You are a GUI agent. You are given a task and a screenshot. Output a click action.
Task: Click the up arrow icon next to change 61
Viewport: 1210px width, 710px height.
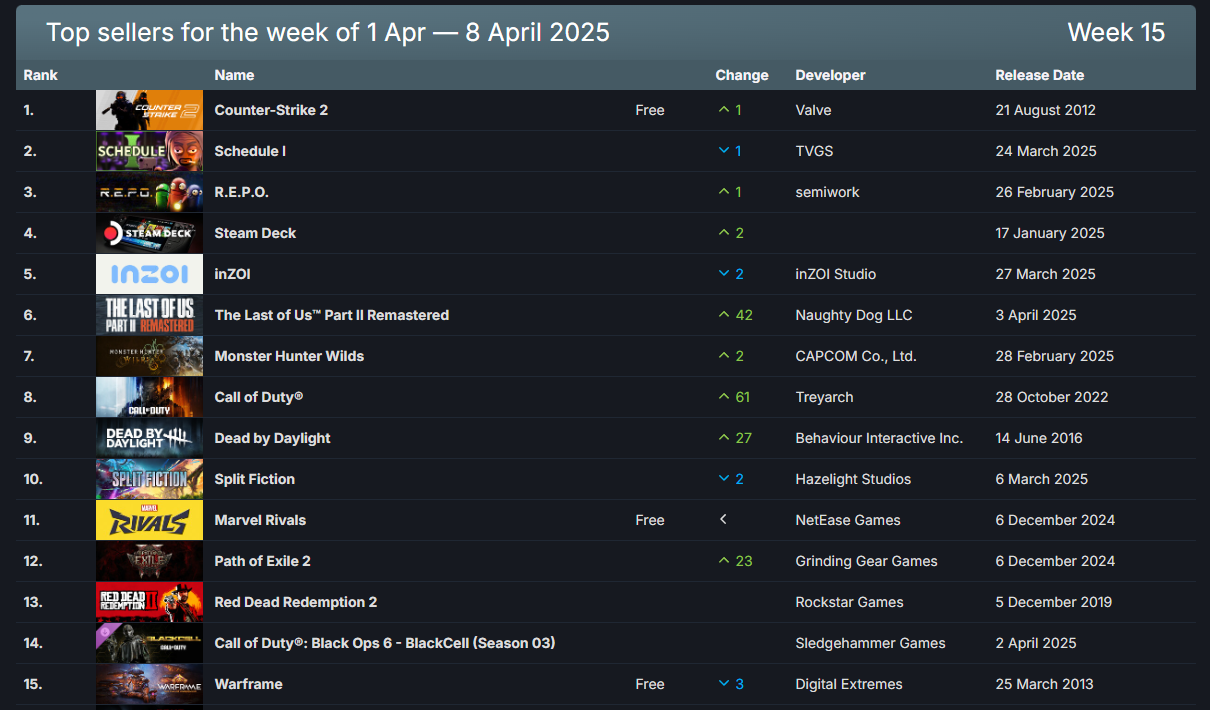point(724,397)
